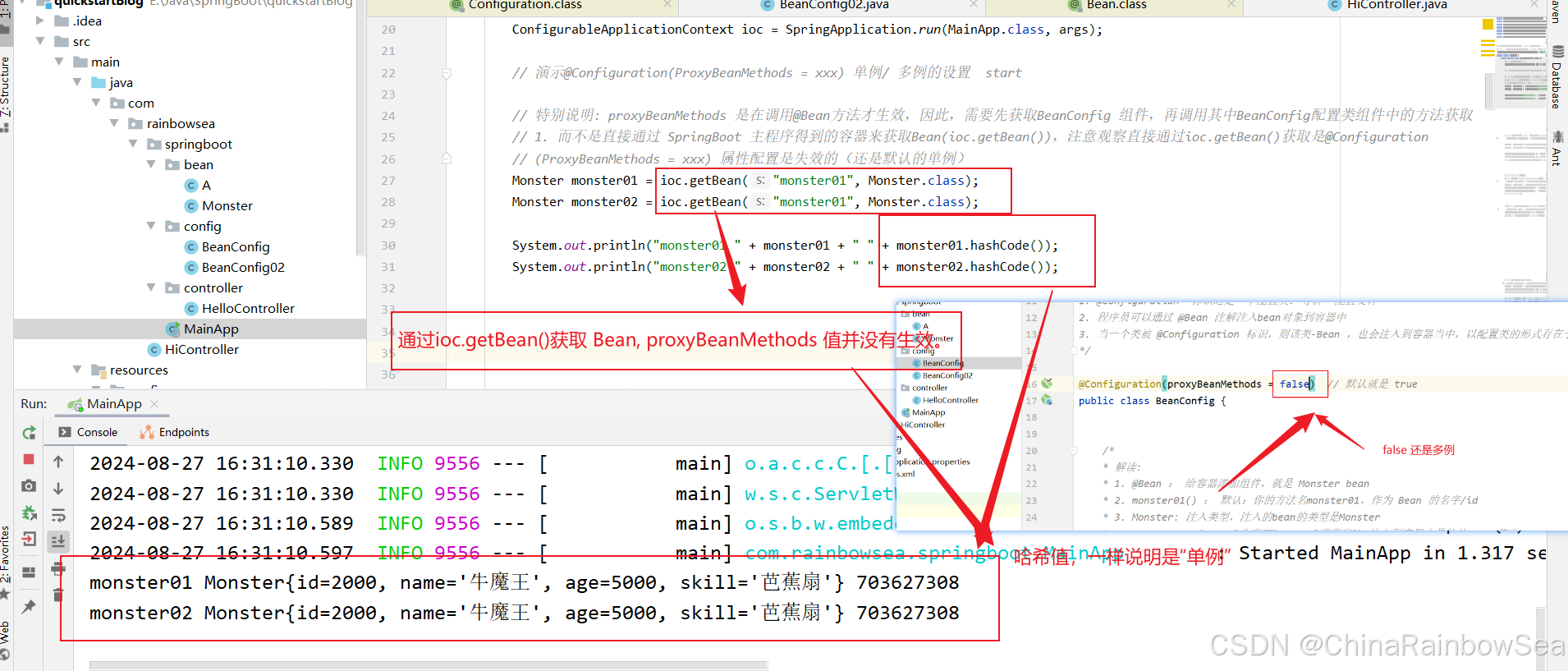Viewport: 1568px width, 671px height.
Task: Collapse the java source folder
Action: (x=77, y=82)
